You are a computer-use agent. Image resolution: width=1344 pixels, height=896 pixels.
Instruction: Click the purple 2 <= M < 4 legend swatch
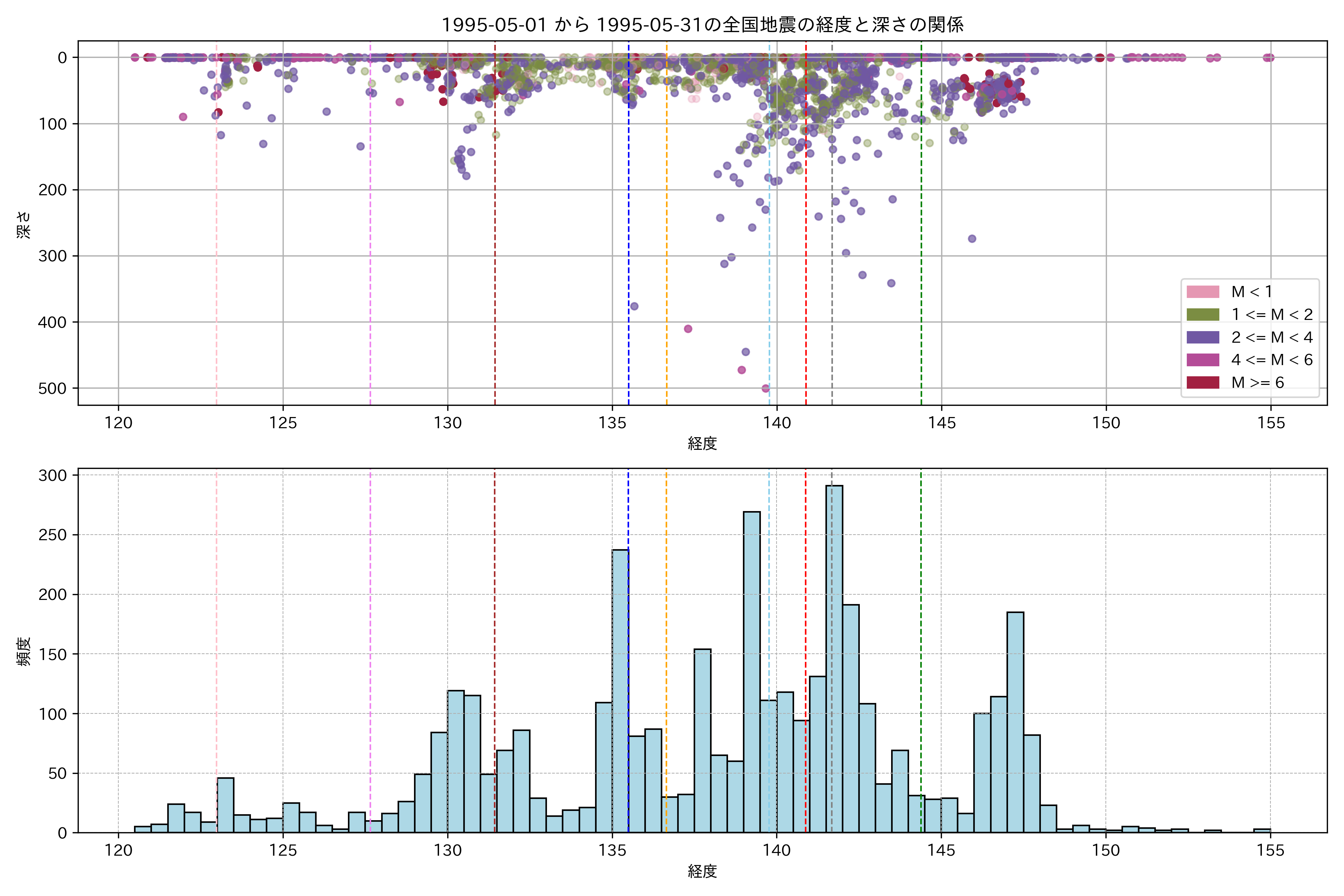(x=1202, y=337)
